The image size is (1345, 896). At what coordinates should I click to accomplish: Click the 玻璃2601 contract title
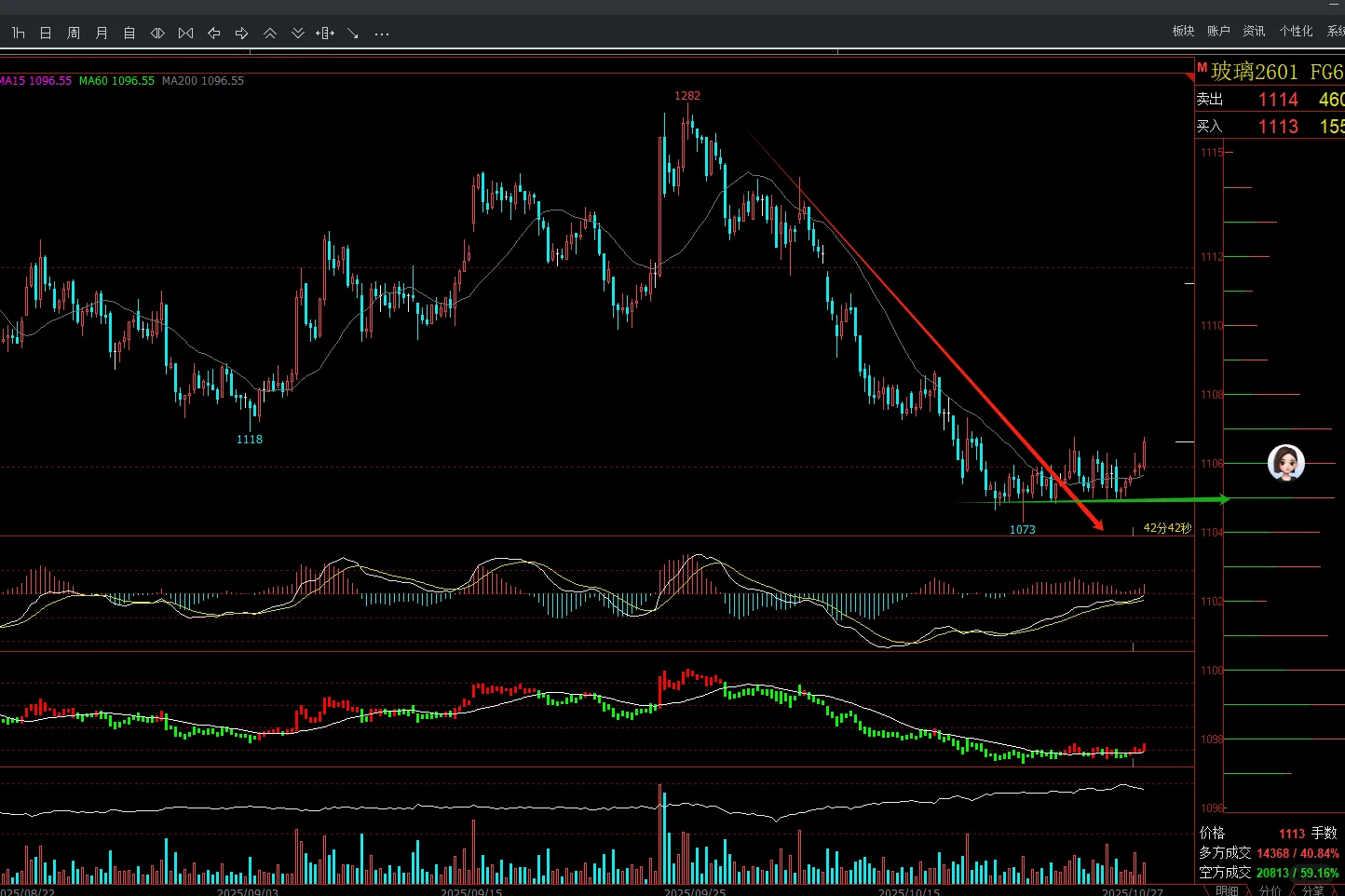[x=1255, y=72]
